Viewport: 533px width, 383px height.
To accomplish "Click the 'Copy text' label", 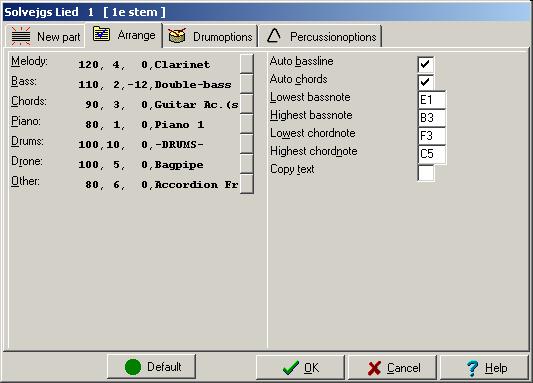I will [292, 169].
